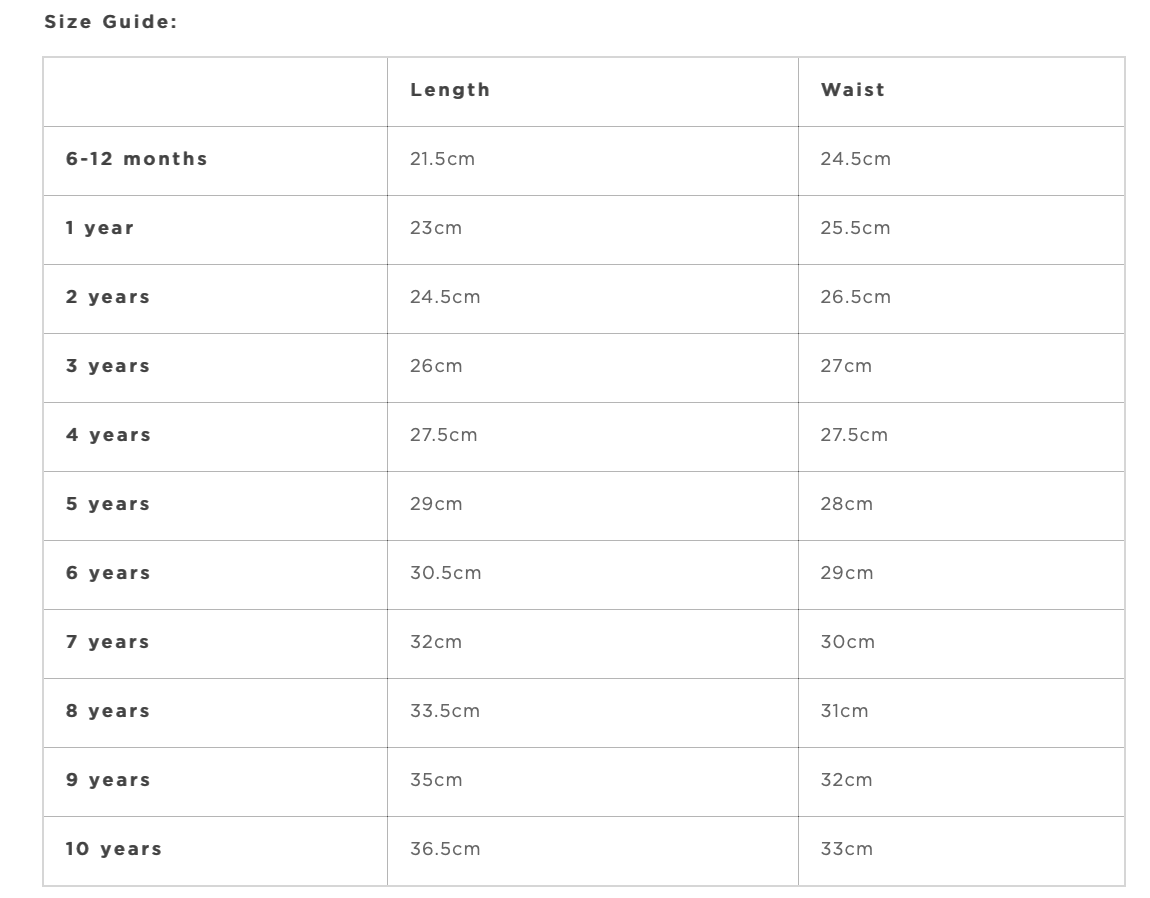Select the 30.5cm length for 6 years
The width and height of the screenshot is (1150, 898).
[x=445, y=573]
